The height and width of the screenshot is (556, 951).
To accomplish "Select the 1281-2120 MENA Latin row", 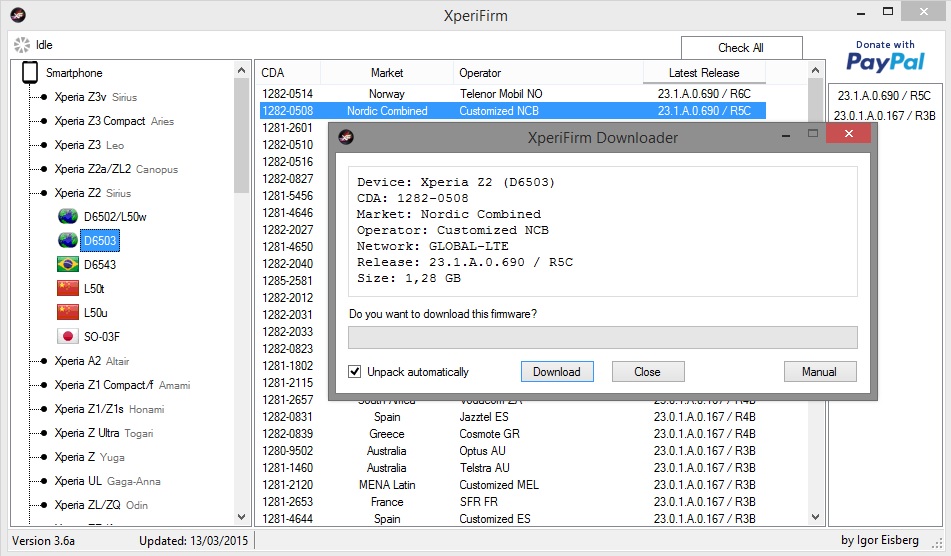I will point(512,485).
